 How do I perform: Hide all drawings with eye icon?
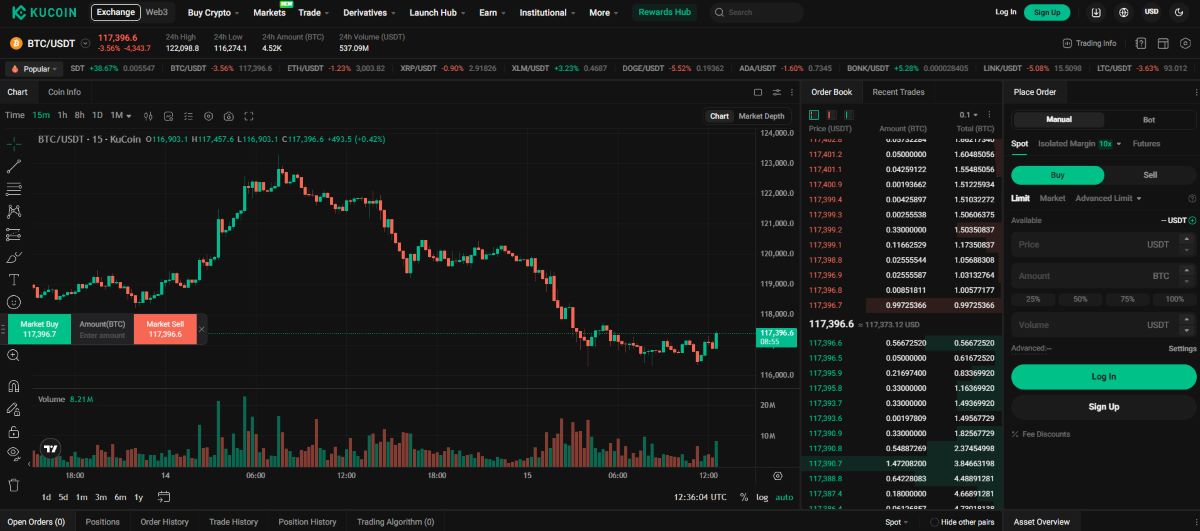14,453
